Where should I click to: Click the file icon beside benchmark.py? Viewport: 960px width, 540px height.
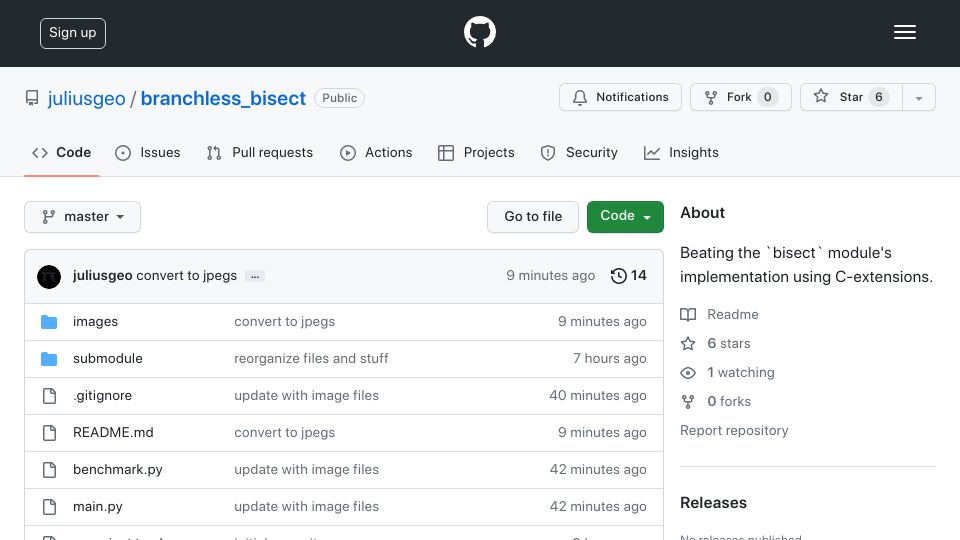[50, 470]
